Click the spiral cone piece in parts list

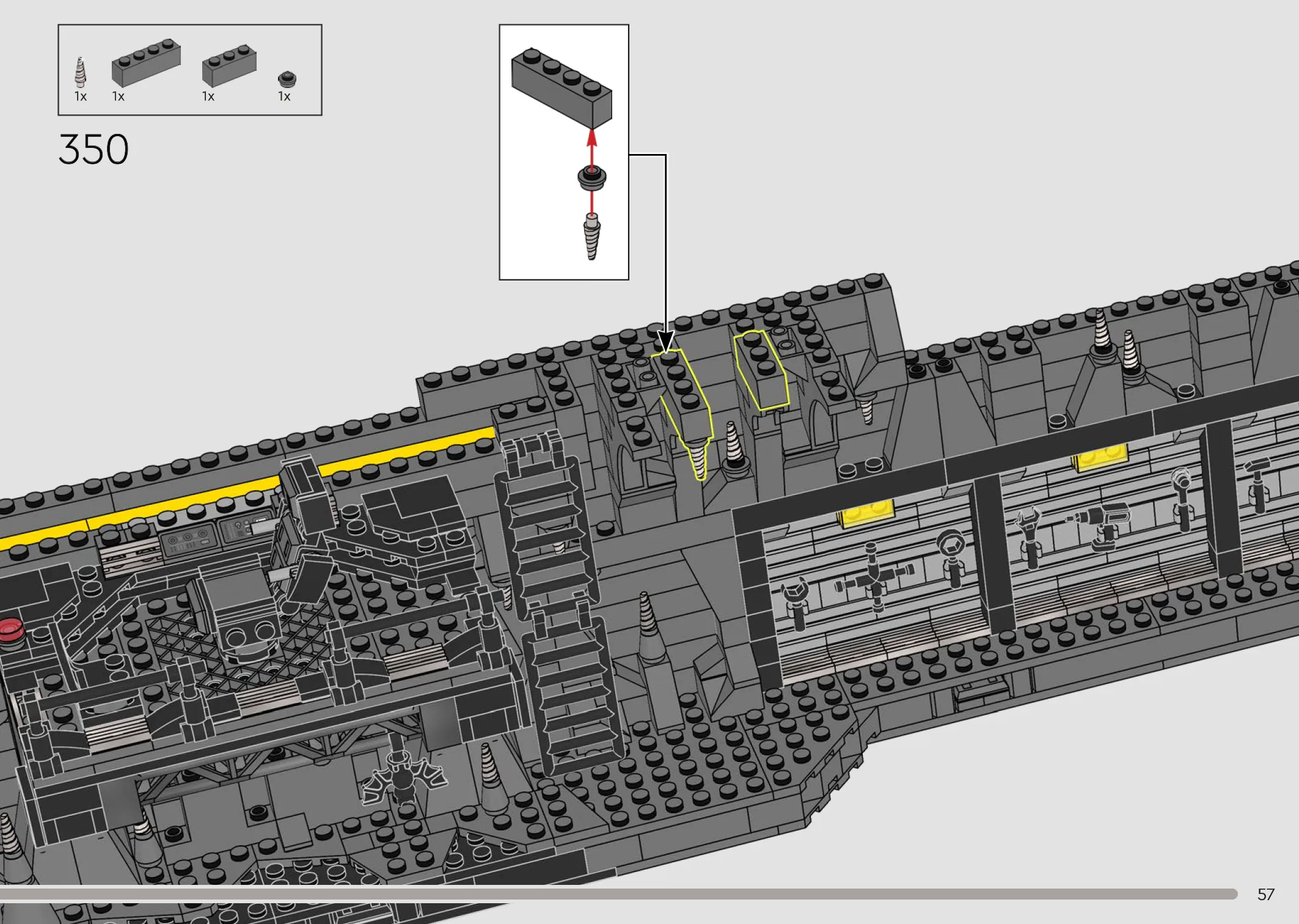[80, 73]
